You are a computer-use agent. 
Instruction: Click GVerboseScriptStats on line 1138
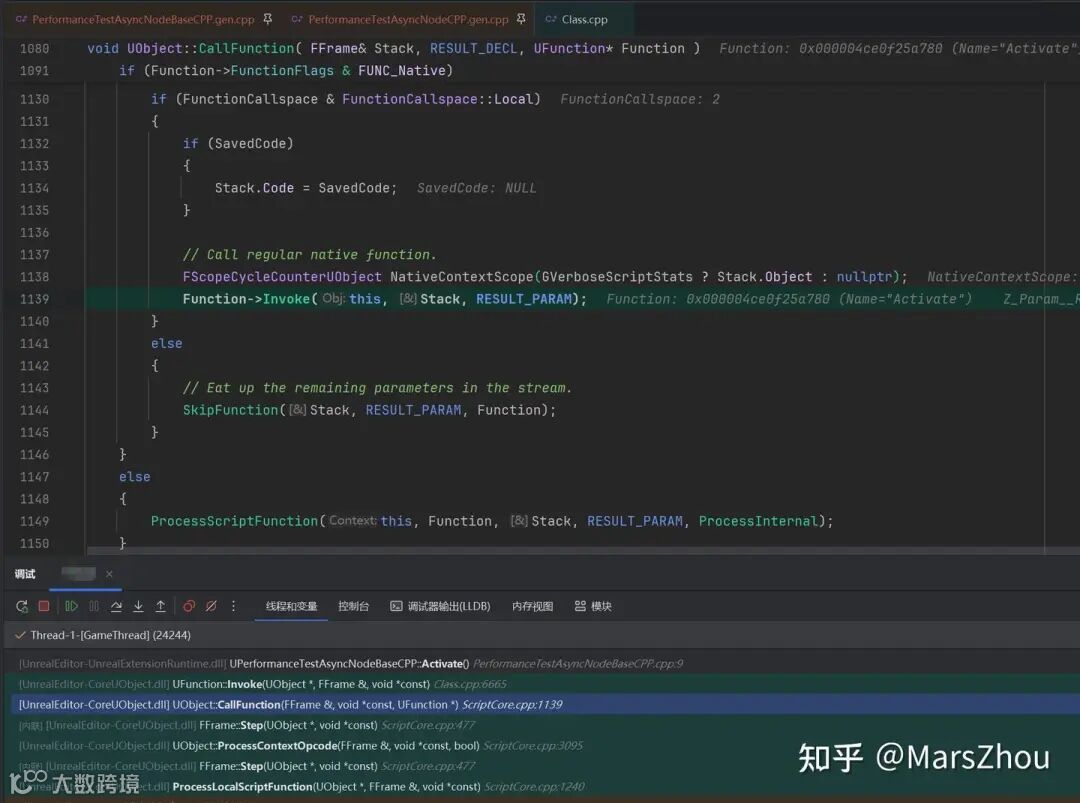coord(617,277)
